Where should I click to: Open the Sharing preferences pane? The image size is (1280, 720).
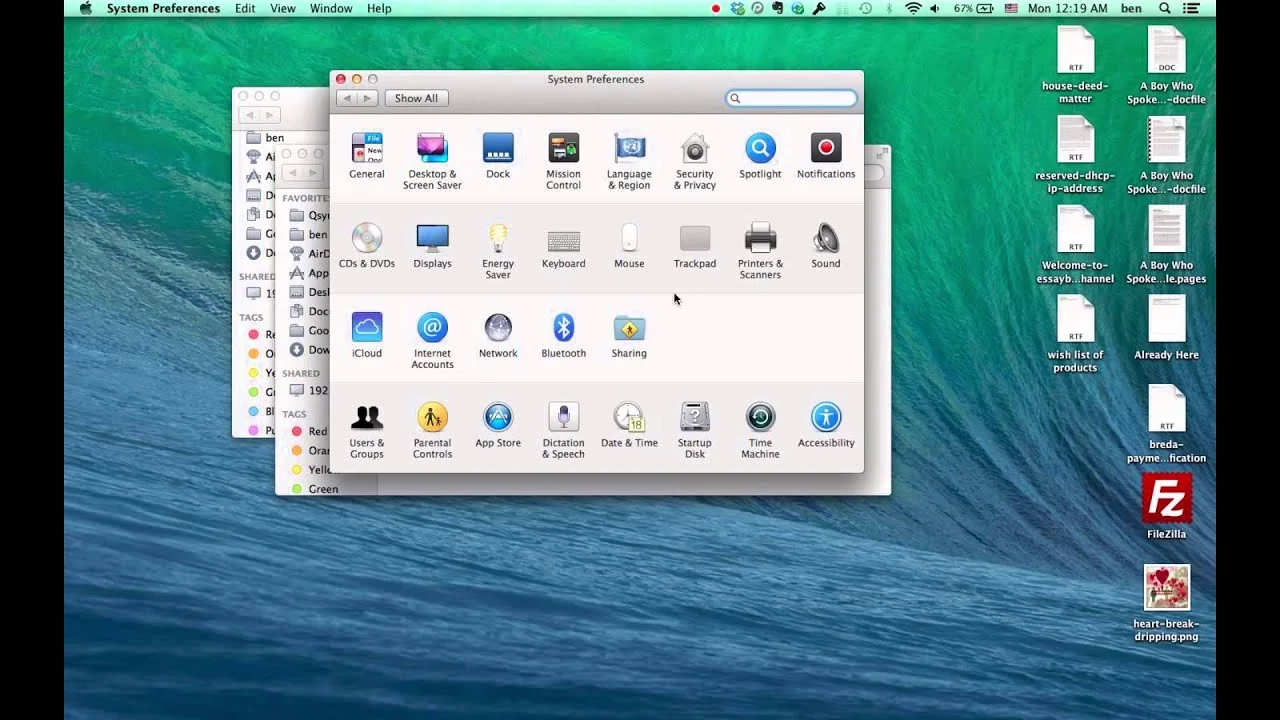point(629,335)
